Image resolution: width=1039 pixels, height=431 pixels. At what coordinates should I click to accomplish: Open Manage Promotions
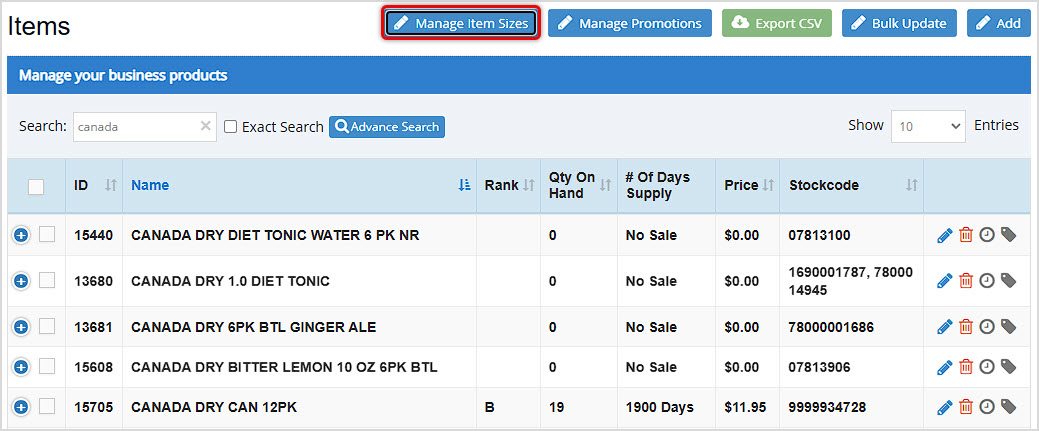click(629, 23)
